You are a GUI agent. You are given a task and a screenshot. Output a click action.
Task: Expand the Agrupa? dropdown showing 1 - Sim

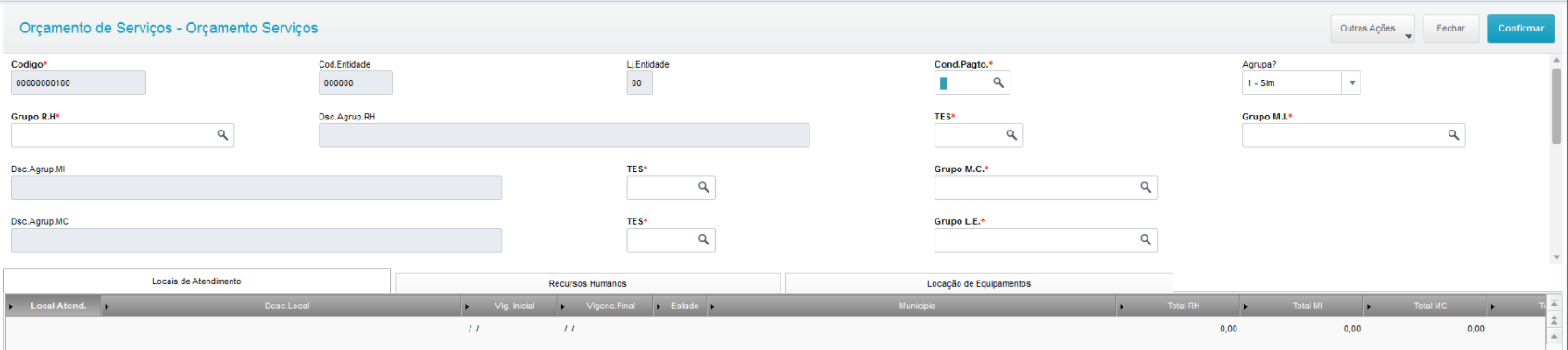click(1352, 83)
